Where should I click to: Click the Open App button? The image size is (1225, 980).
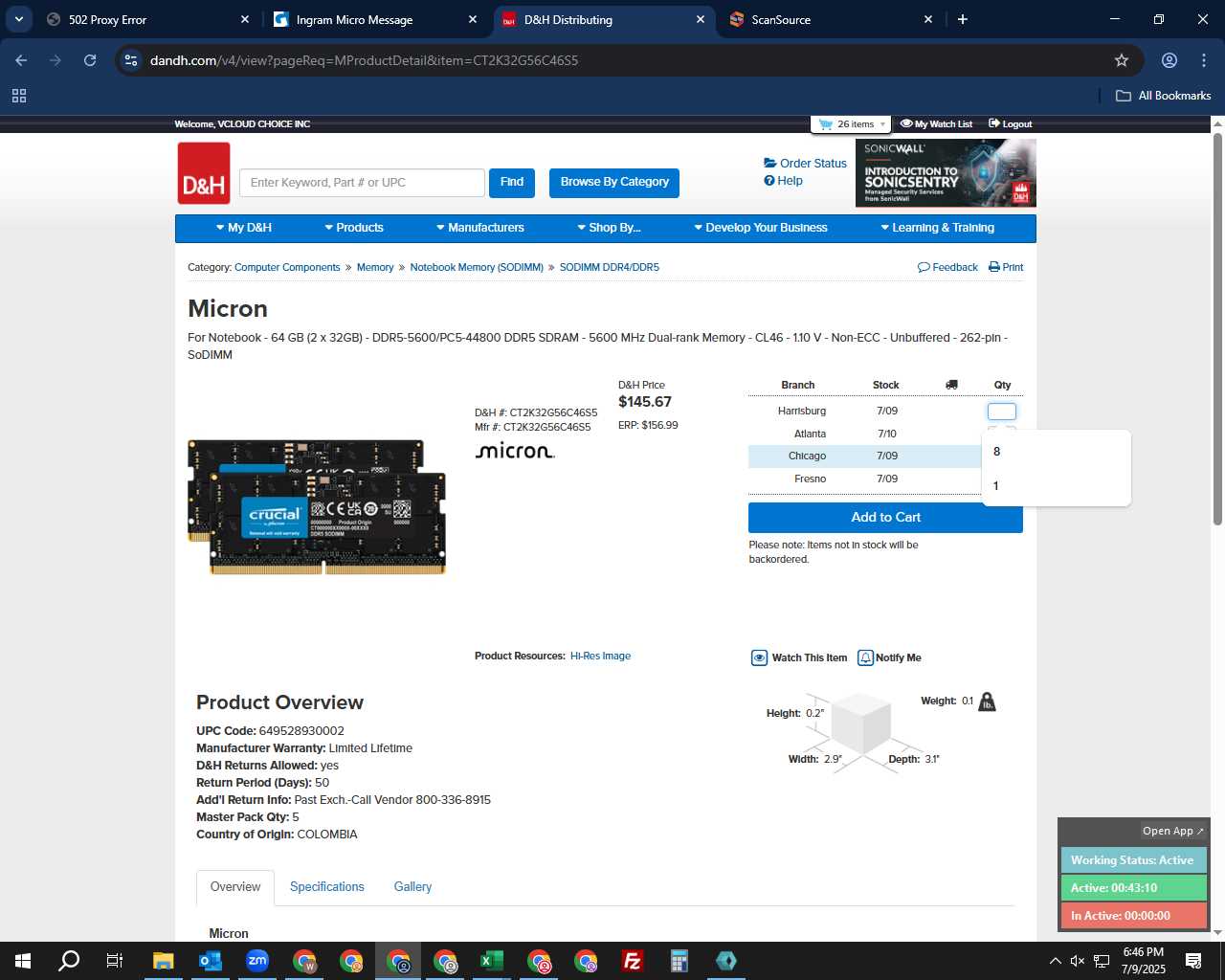(1172, 831)
